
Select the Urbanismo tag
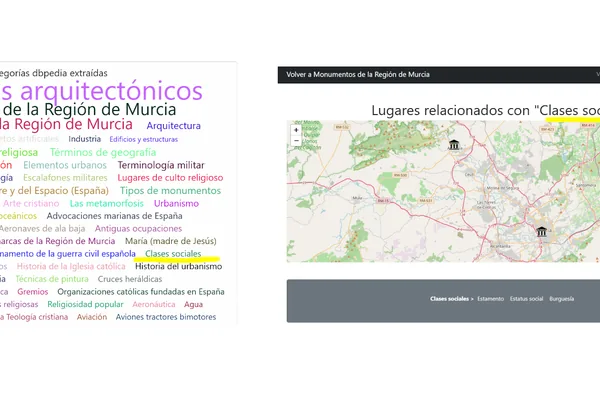176,203
